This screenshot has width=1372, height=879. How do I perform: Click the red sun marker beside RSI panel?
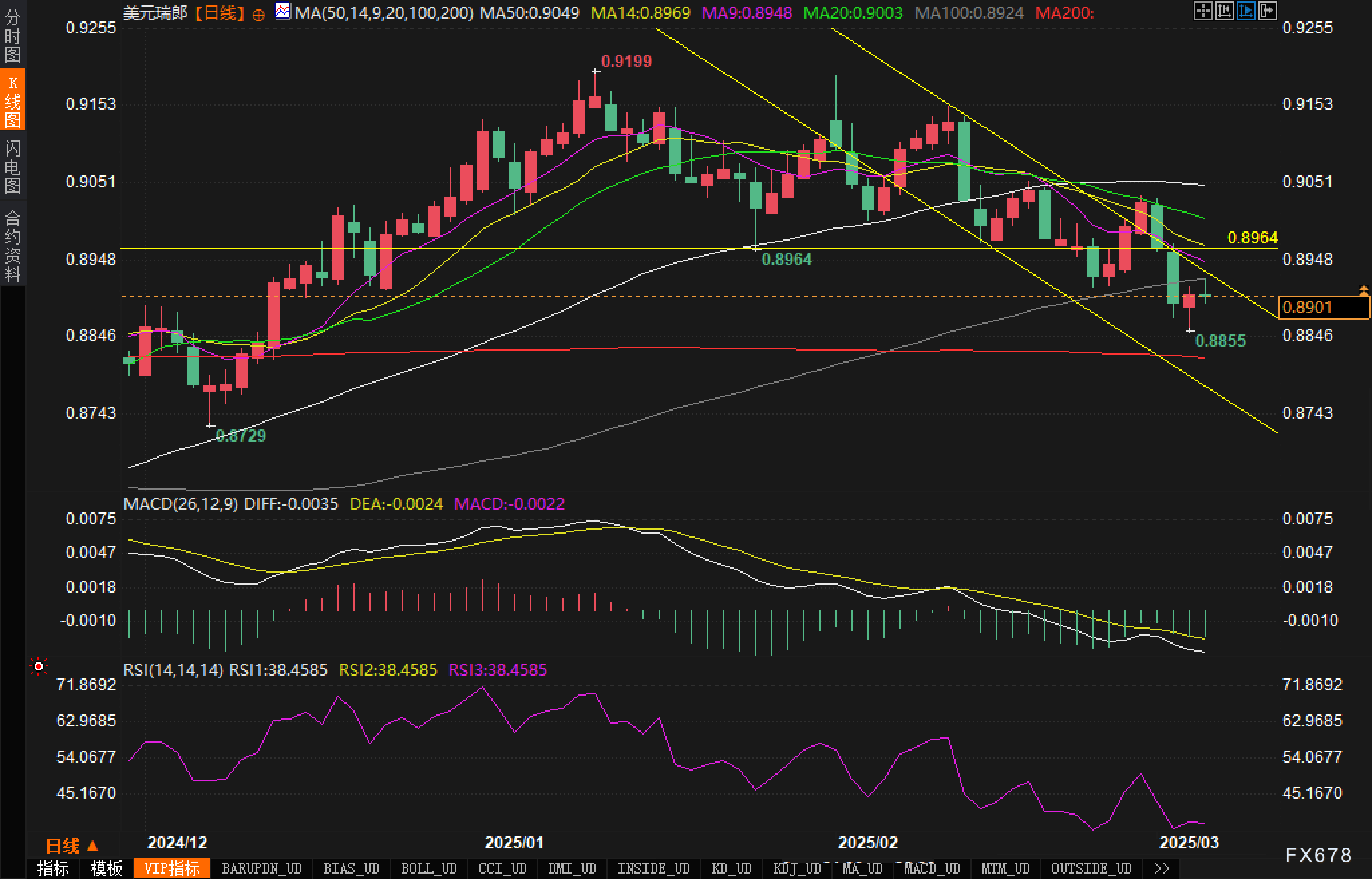coord(39,667)
